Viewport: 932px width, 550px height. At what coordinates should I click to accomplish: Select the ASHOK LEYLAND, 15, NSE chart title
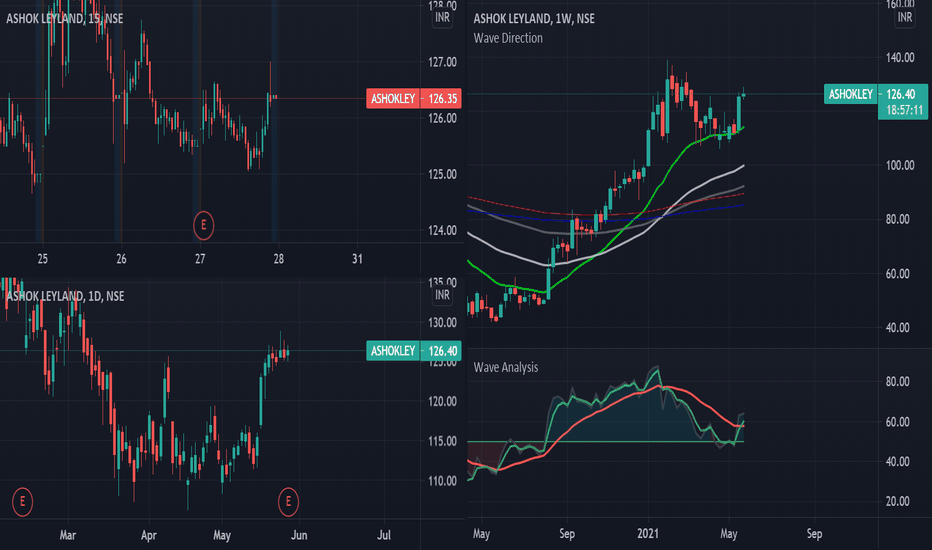[65, 18]
